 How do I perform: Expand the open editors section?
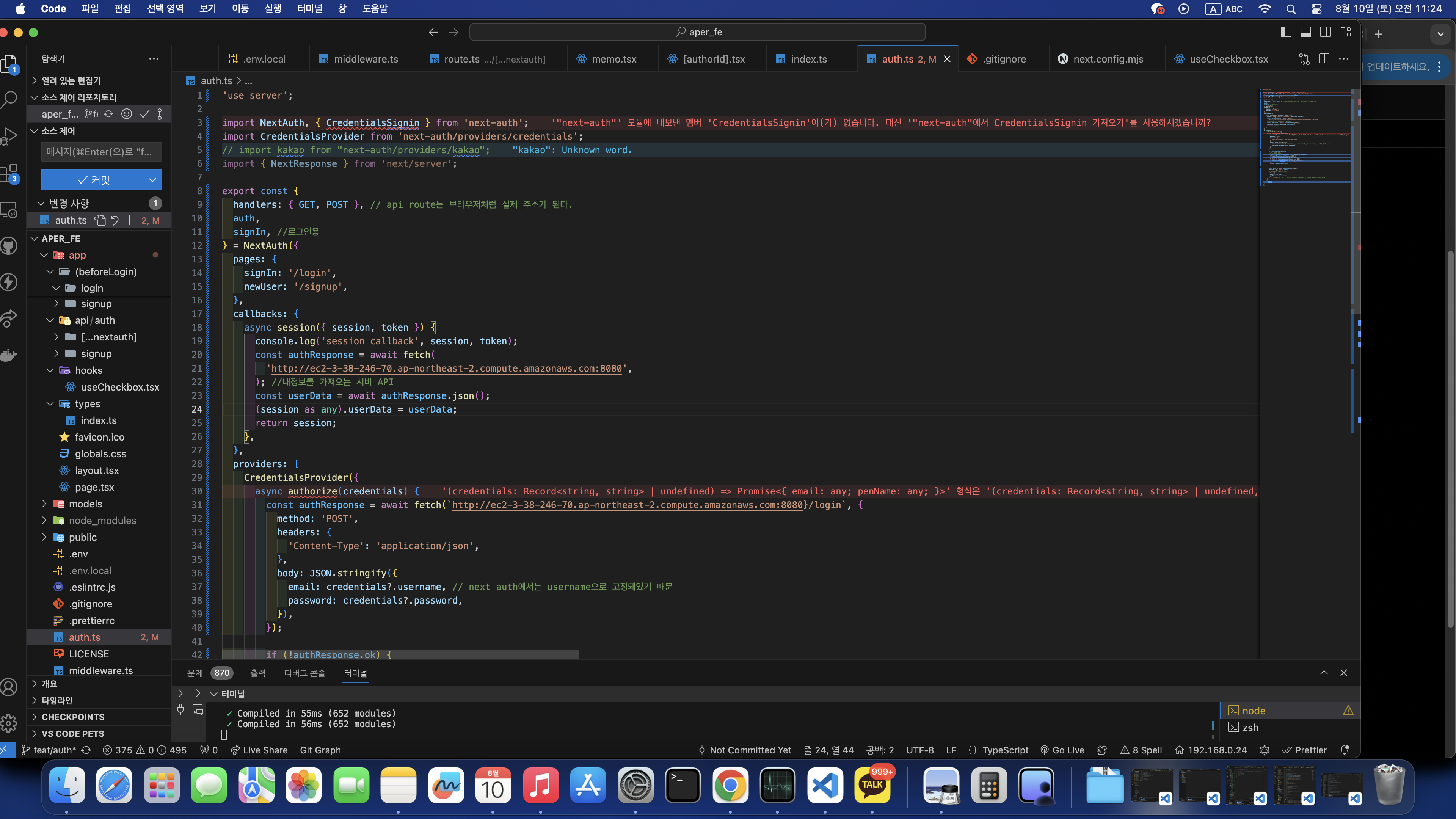[x=99, y=80]
